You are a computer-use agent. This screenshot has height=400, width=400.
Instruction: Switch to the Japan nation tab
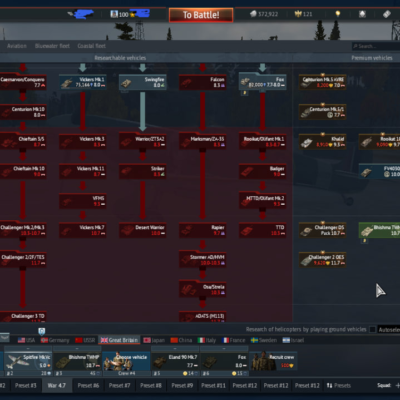click(x=154, y=340)
